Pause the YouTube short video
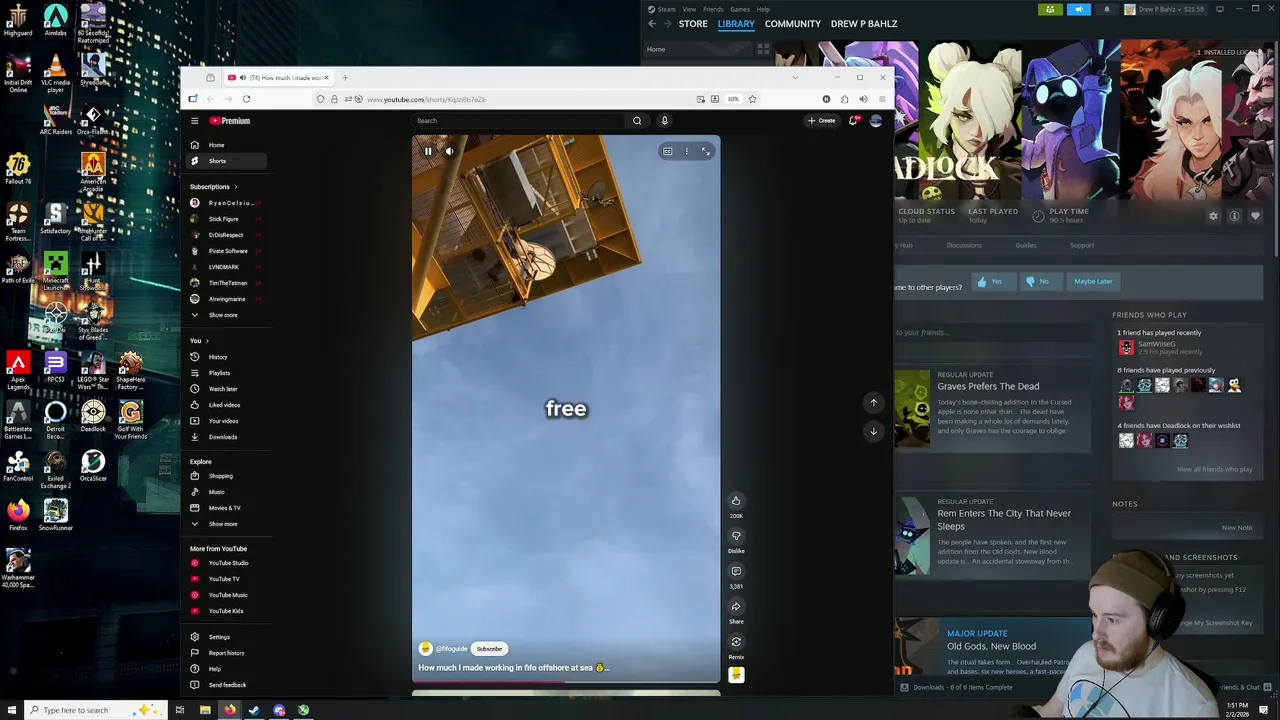The height and width of the screenshot is (720, 1280). (x=428, y=151)
